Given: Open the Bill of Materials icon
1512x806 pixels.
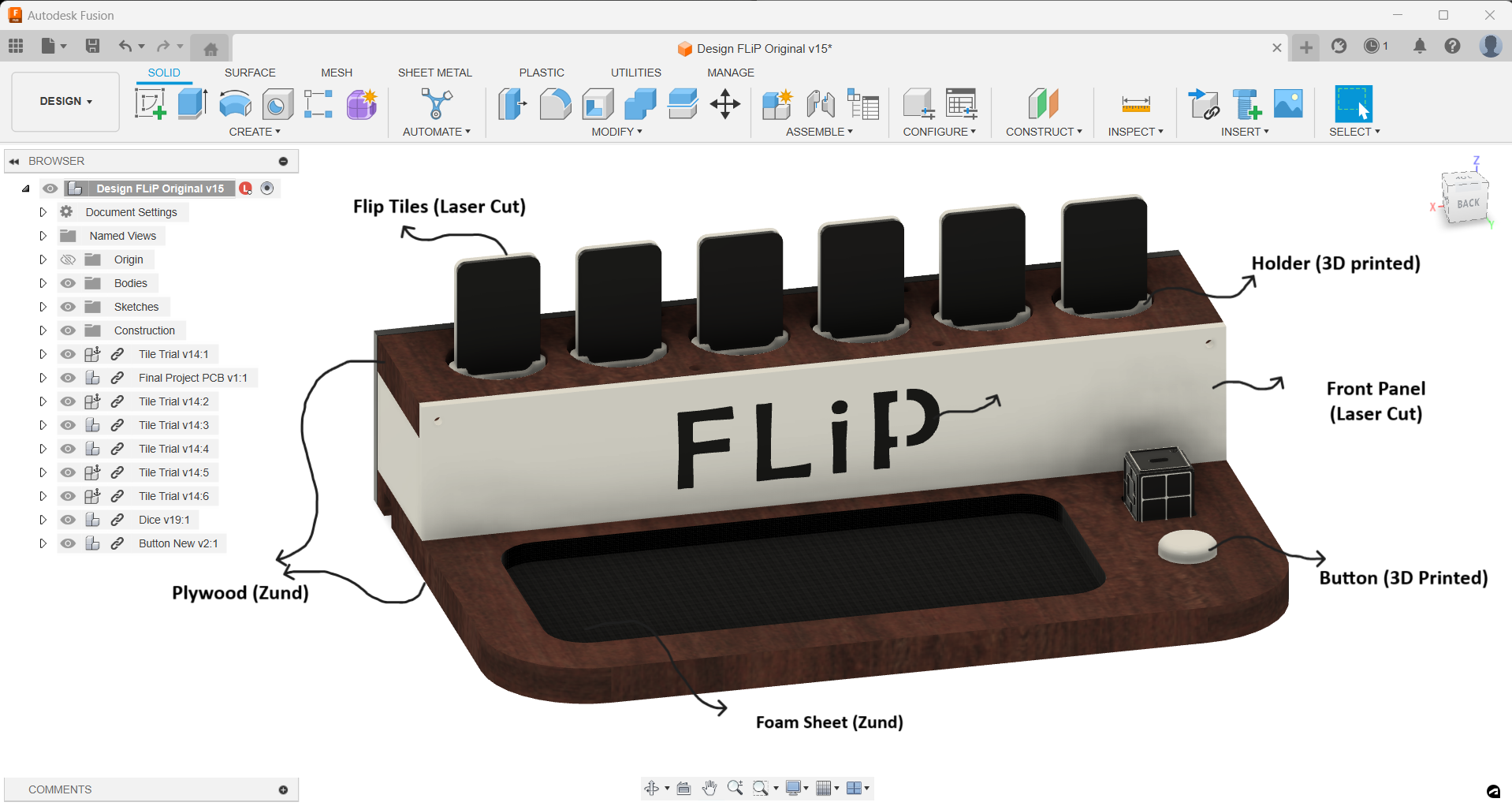Looking at the screenshot, I should [x=863, y=104].
